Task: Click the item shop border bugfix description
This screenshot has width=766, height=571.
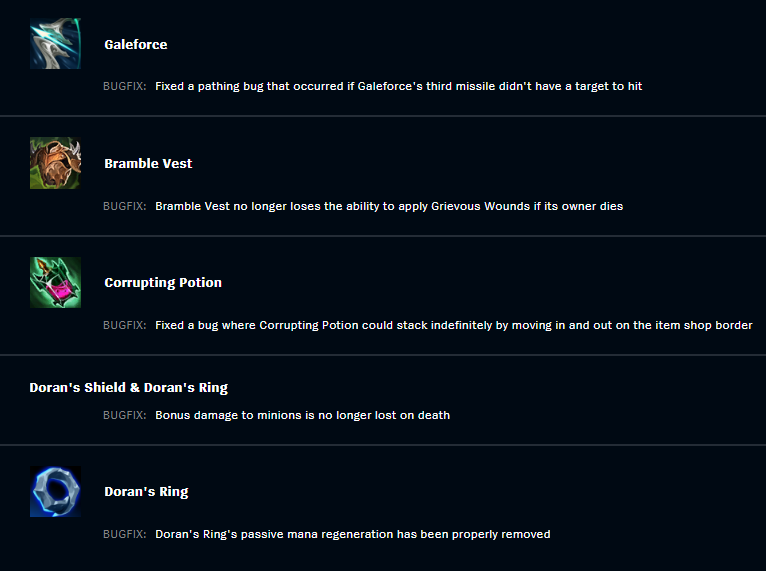Action: tap(454, 325)
